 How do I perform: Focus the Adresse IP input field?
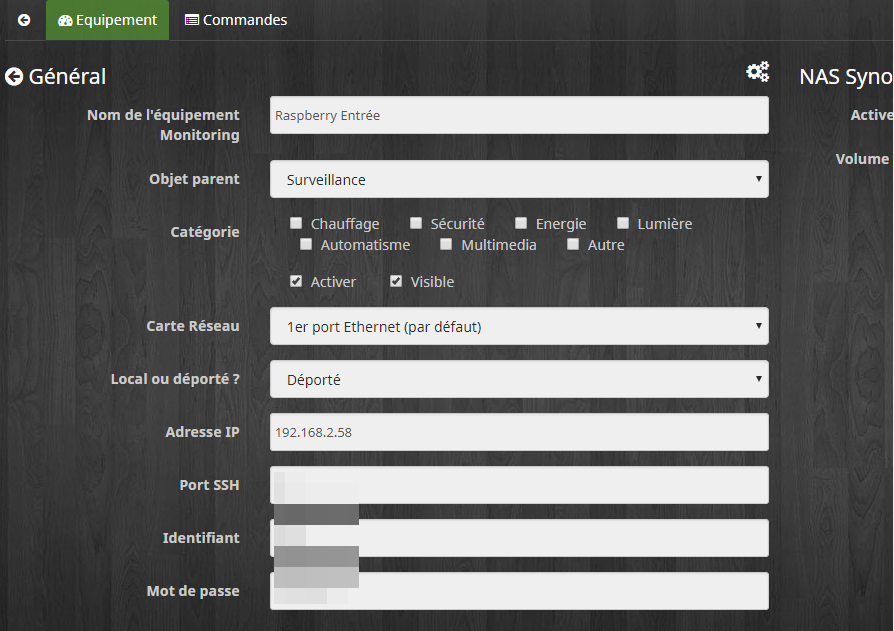point(519,432)
